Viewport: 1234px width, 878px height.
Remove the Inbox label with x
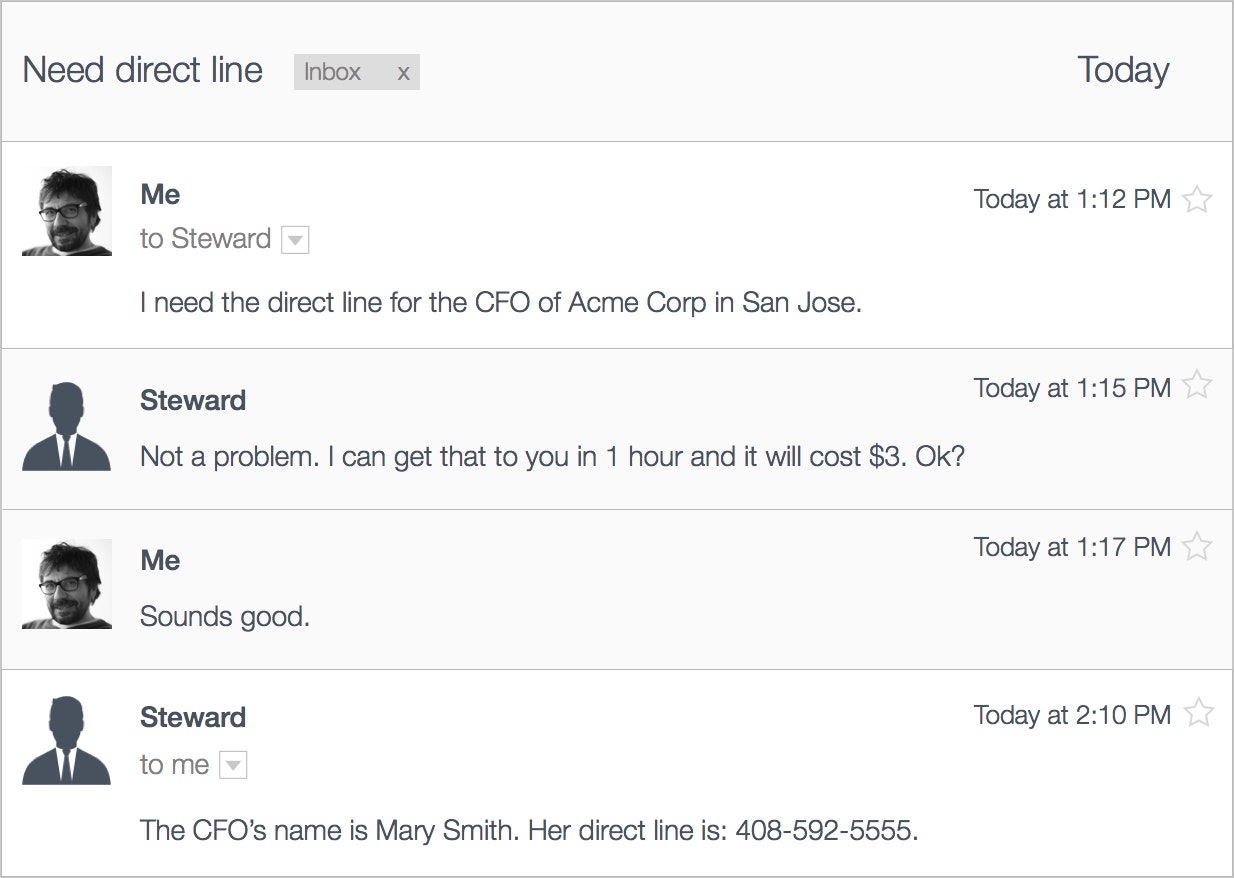[x=404, y=73]
